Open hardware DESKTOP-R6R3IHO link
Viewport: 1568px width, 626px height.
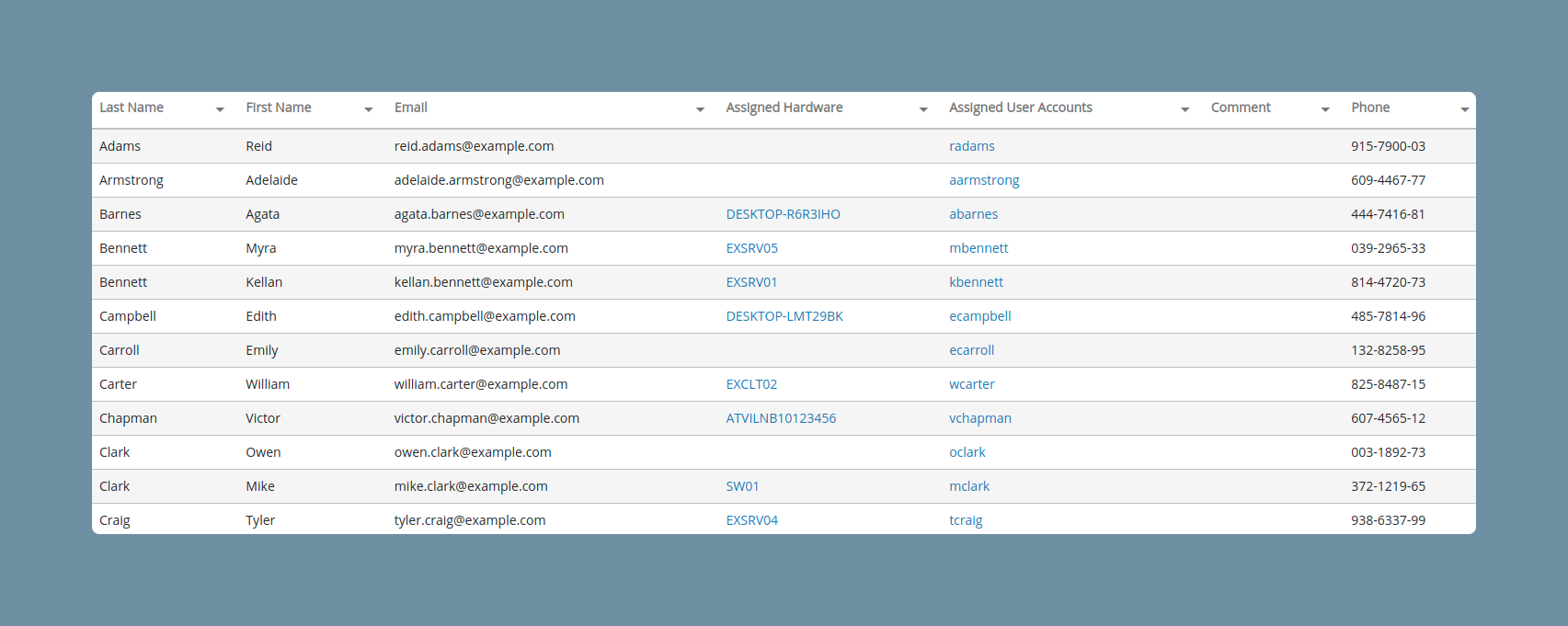[784, 214]
